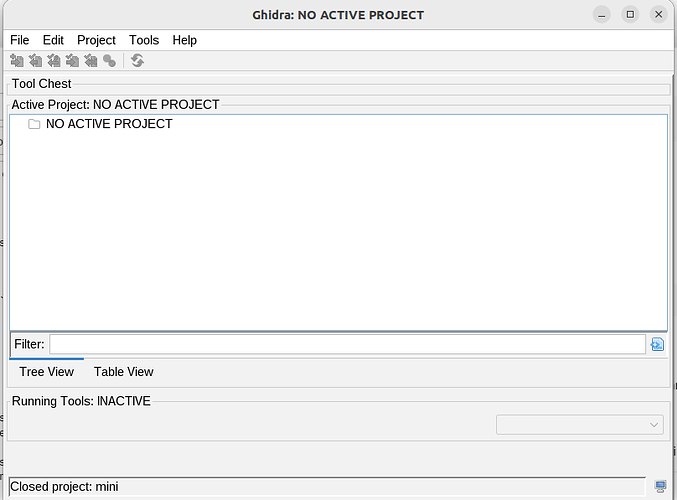The height and width of the screenshot is (500, 677).
Task: Maximize the Ghidra window
Action: pos(630,15)
